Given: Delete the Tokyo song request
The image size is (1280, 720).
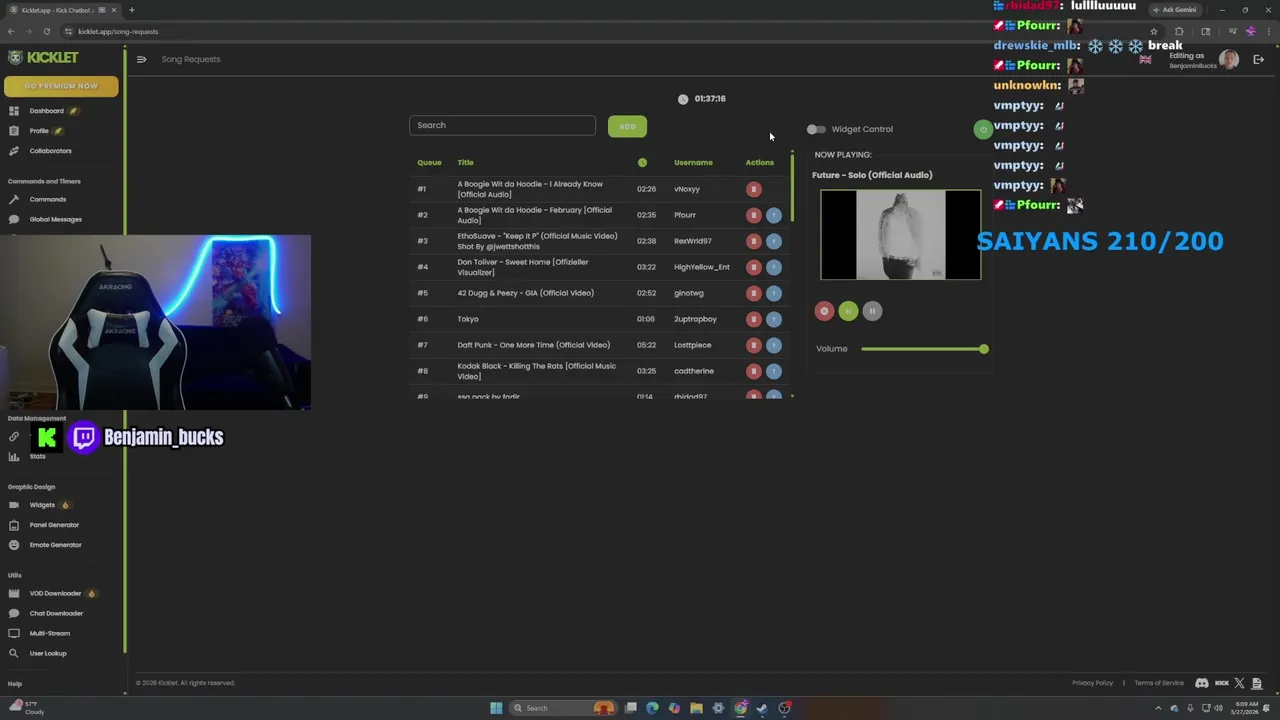Looking at the screenshot, I should coord(754,319).
